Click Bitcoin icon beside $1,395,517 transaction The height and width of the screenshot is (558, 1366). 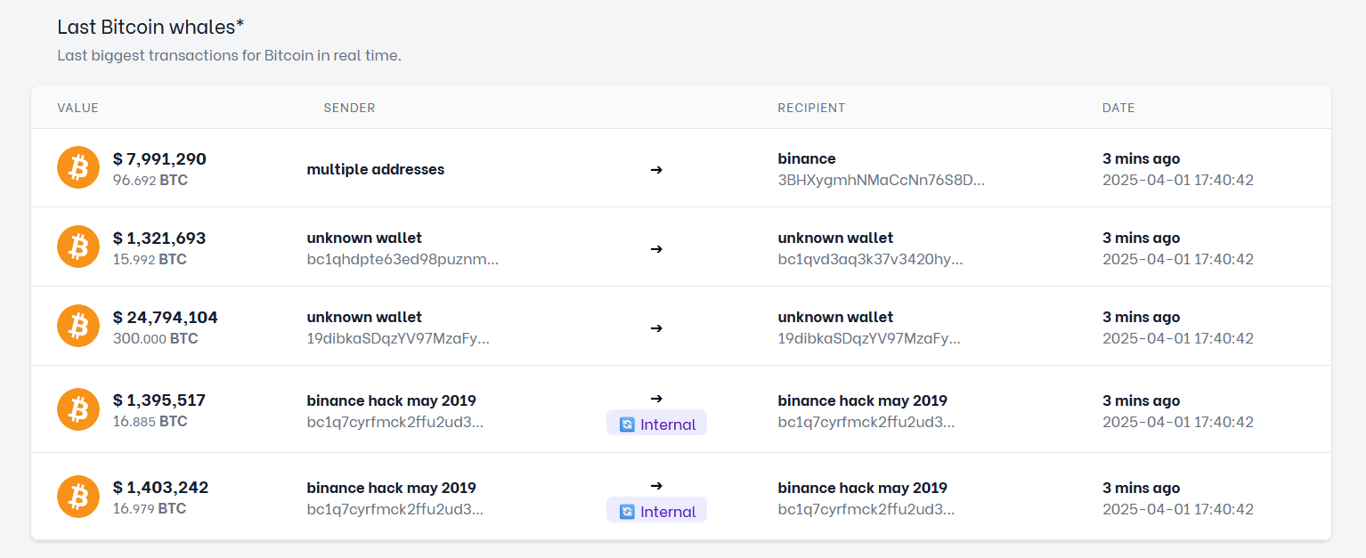pyautogui.click(x=78, y=409)
